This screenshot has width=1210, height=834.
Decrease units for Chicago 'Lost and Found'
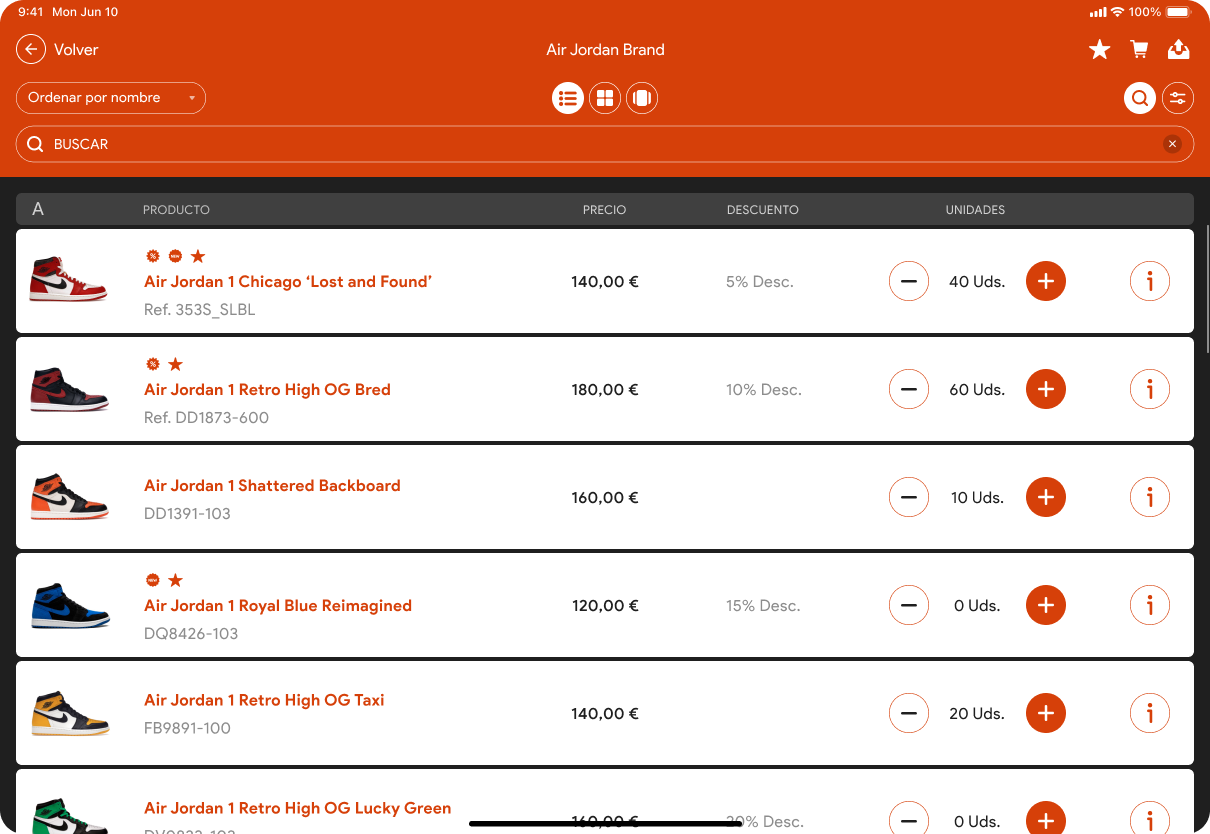909,281
